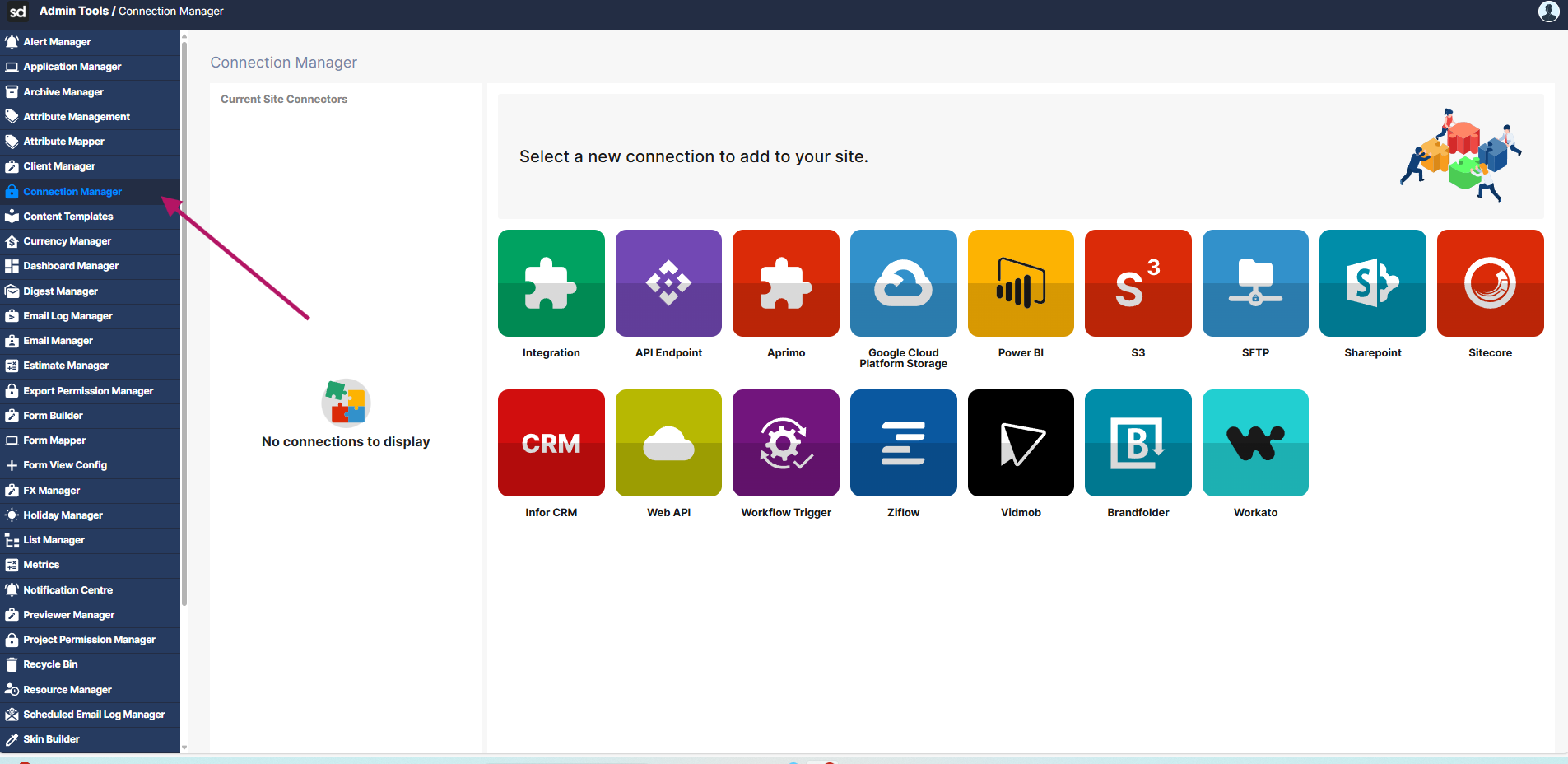Select the API Endpoint connector tile
Screen dimensions: 1568x764
(668, 283)
